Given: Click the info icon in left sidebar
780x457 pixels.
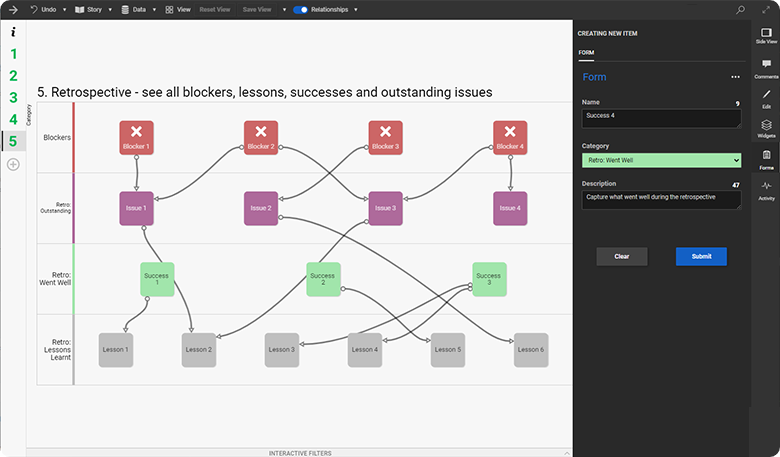Looking at the screenshot, I should pos(13,32).
